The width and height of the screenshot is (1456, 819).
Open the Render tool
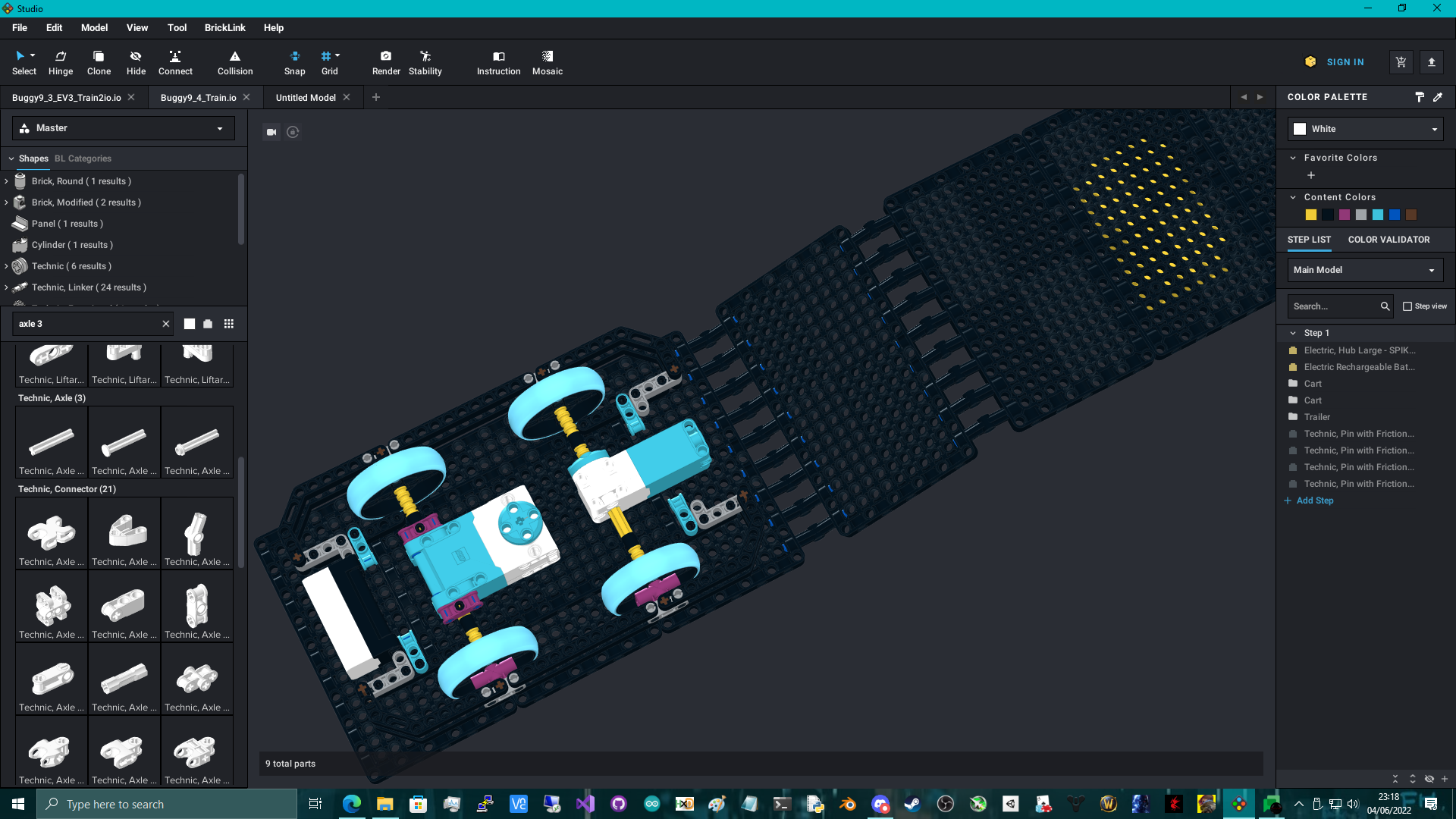point(386,62)
